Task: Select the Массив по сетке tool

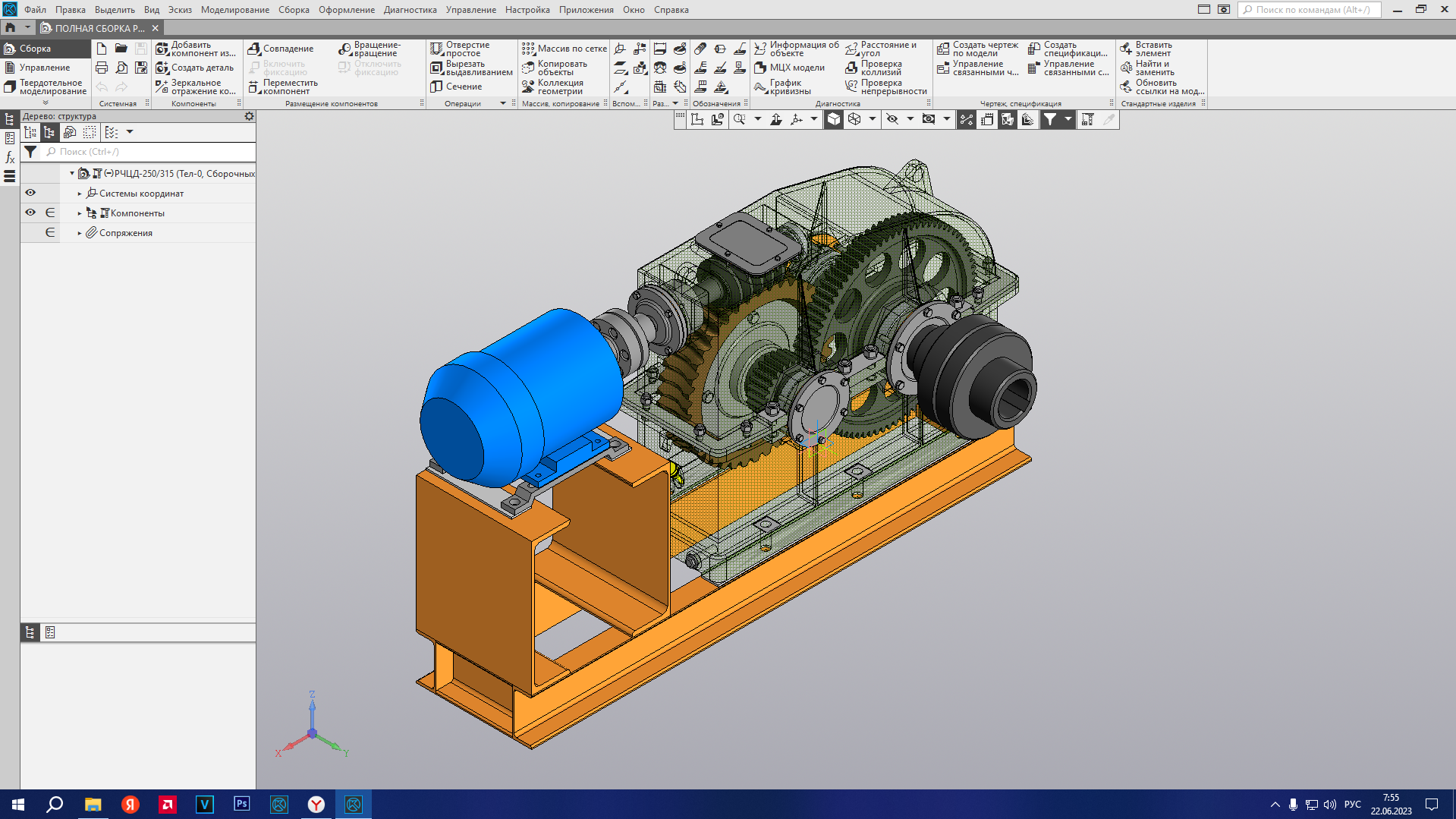Action: (564, 49)
